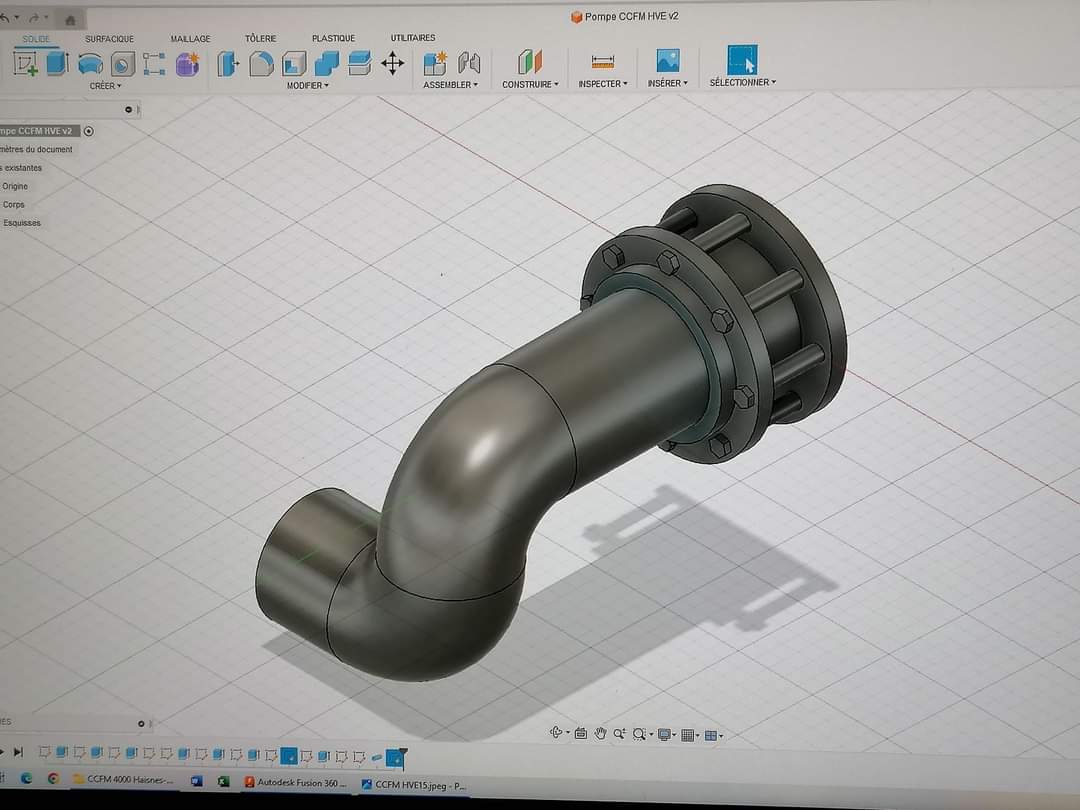Open Microsoft Edge from the taskbar
This screenshot has height=810, width=1080.
click(x=26, y=779)
